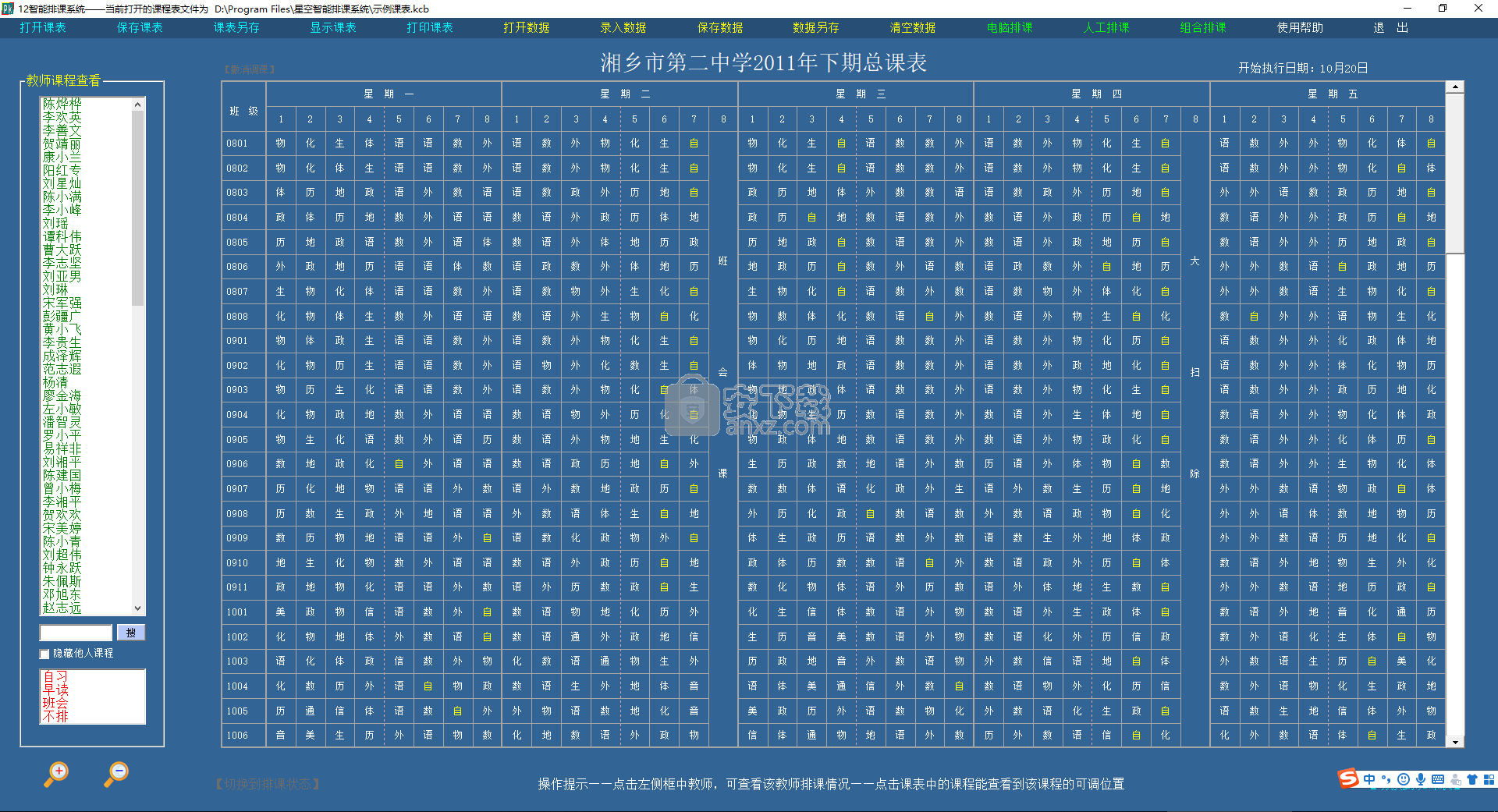Select teacher 陈烨桦 in the list
The height and width of the screenshot is (812, 1498).
(x=62, y=104)
